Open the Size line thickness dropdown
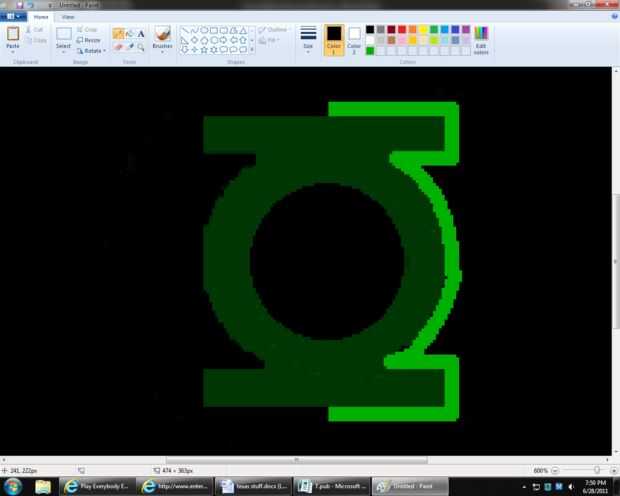 tap(308, 39)
